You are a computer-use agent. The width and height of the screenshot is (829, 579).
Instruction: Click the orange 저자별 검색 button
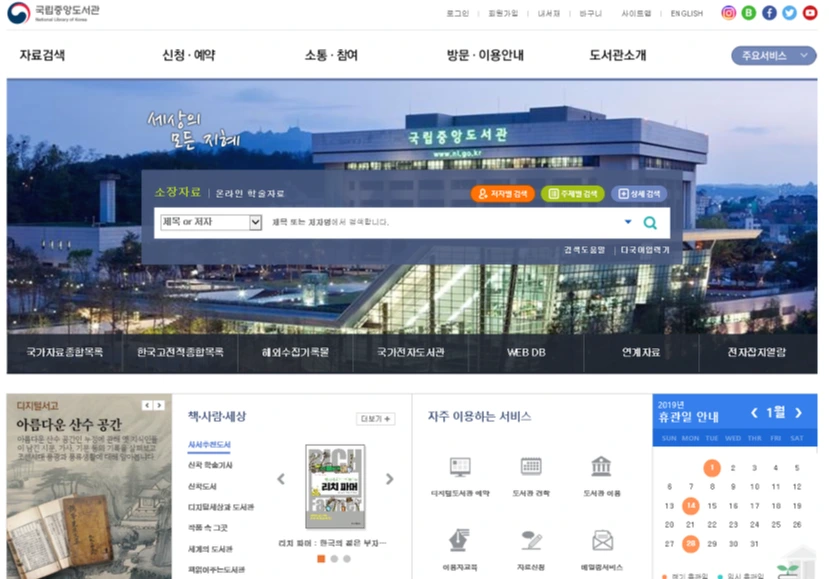coord(503,194)
